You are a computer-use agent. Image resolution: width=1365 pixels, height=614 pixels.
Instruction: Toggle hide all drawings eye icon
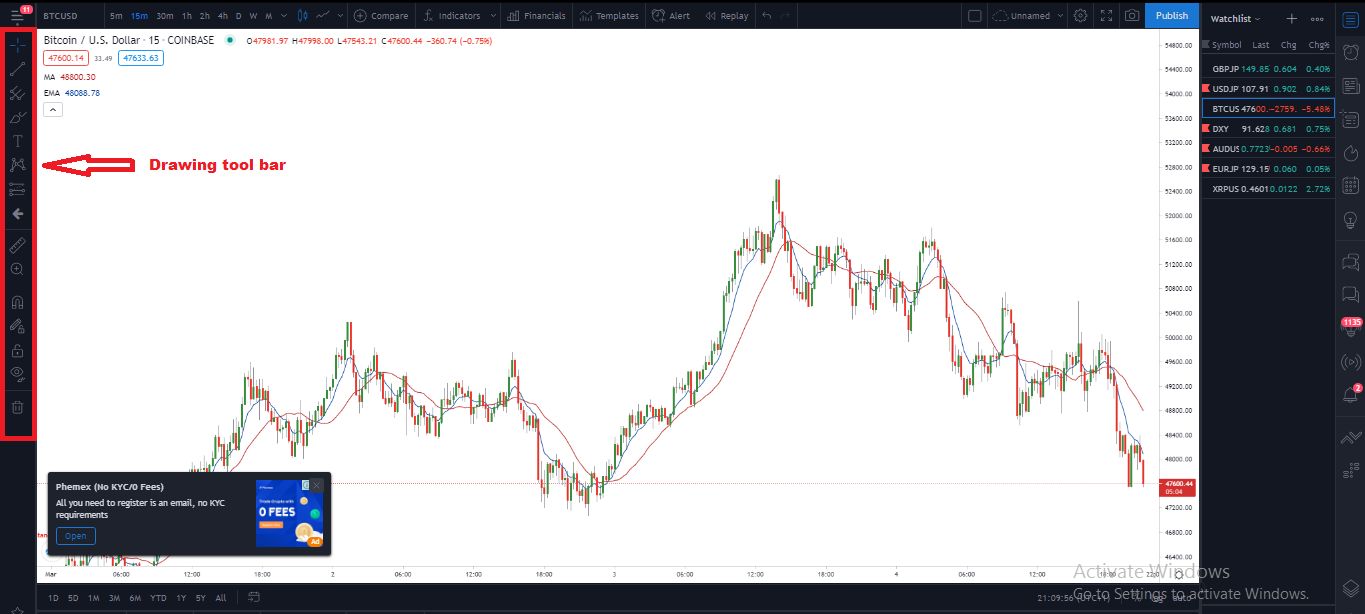click(x=17, y=374)
